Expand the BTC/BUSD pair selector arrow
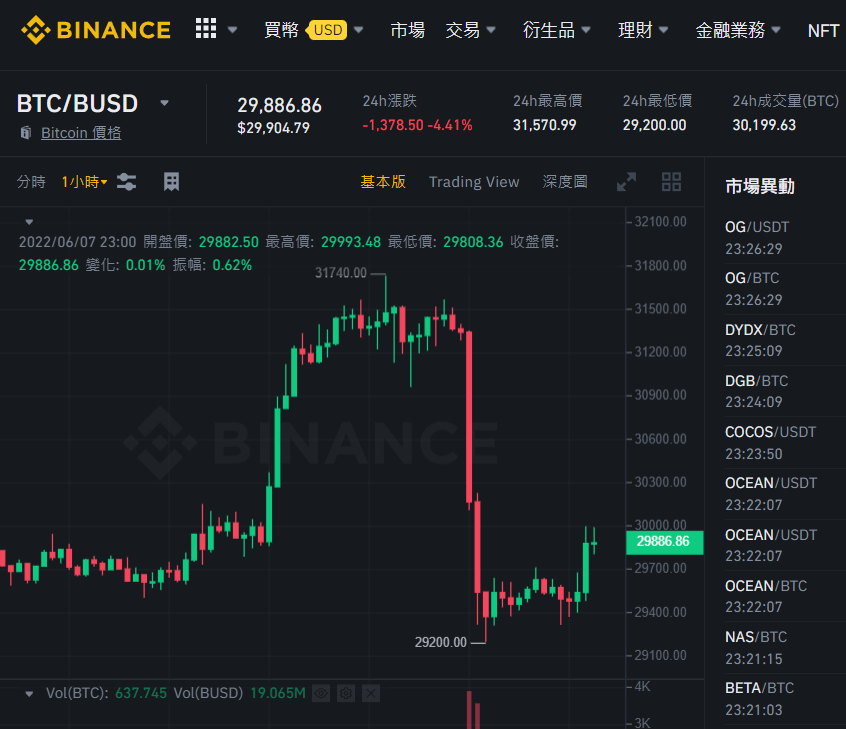Screen dimensions: 846x729 click(x=165, y=103)
